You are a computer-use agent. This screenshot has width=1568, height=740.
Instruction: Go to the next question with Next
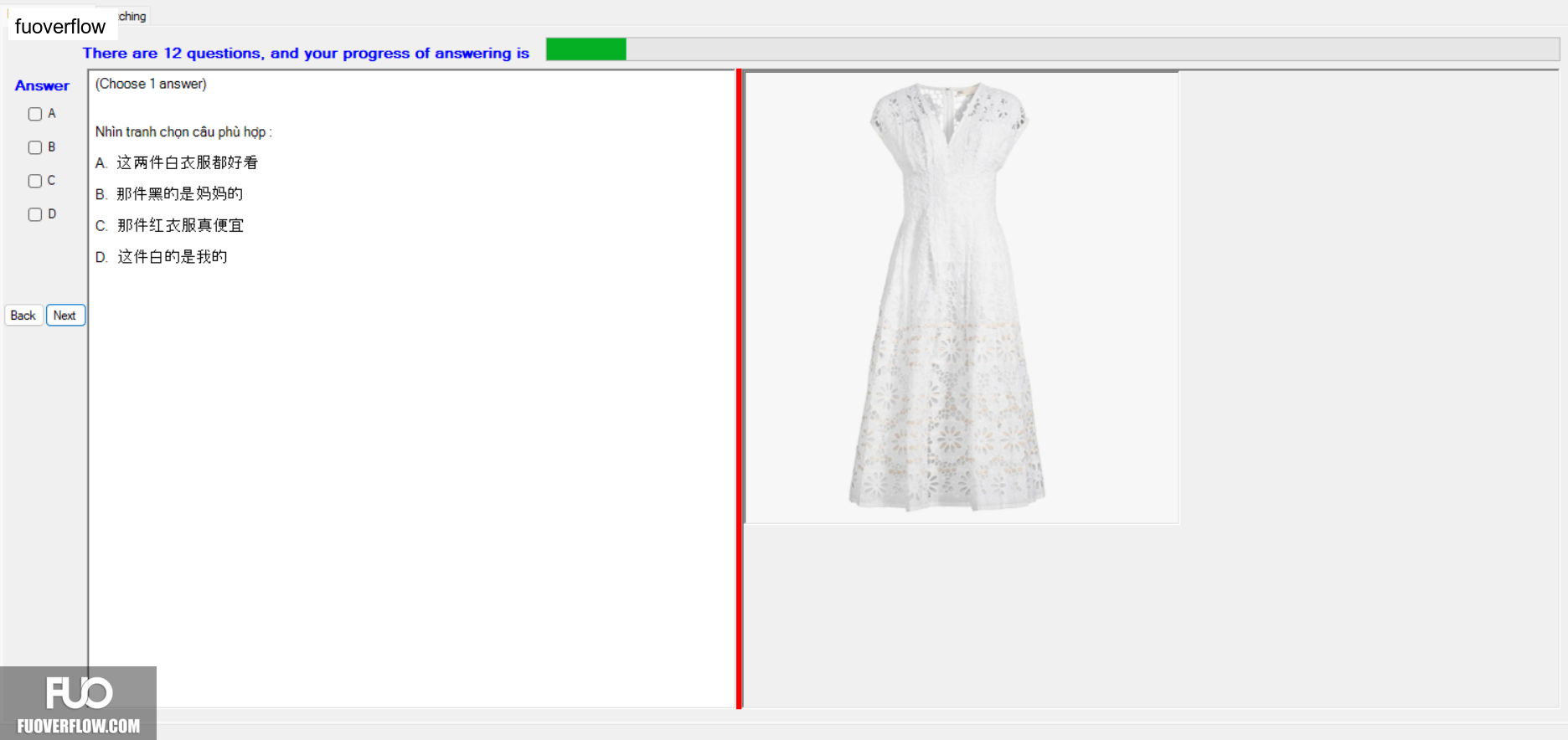click(65, 316)
